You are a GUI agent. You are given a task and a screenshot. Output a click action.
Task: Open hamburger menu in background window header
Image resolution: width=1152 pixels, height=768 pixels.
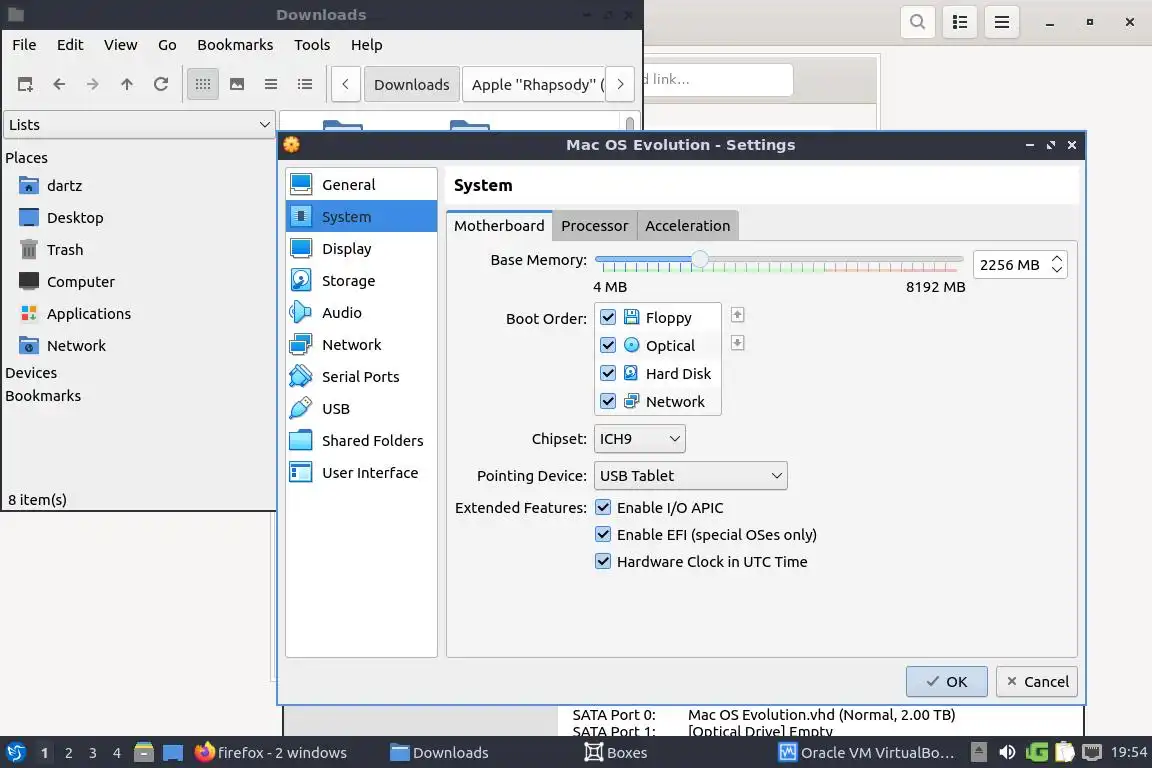pyautogui.click(x=1001, y=22)
